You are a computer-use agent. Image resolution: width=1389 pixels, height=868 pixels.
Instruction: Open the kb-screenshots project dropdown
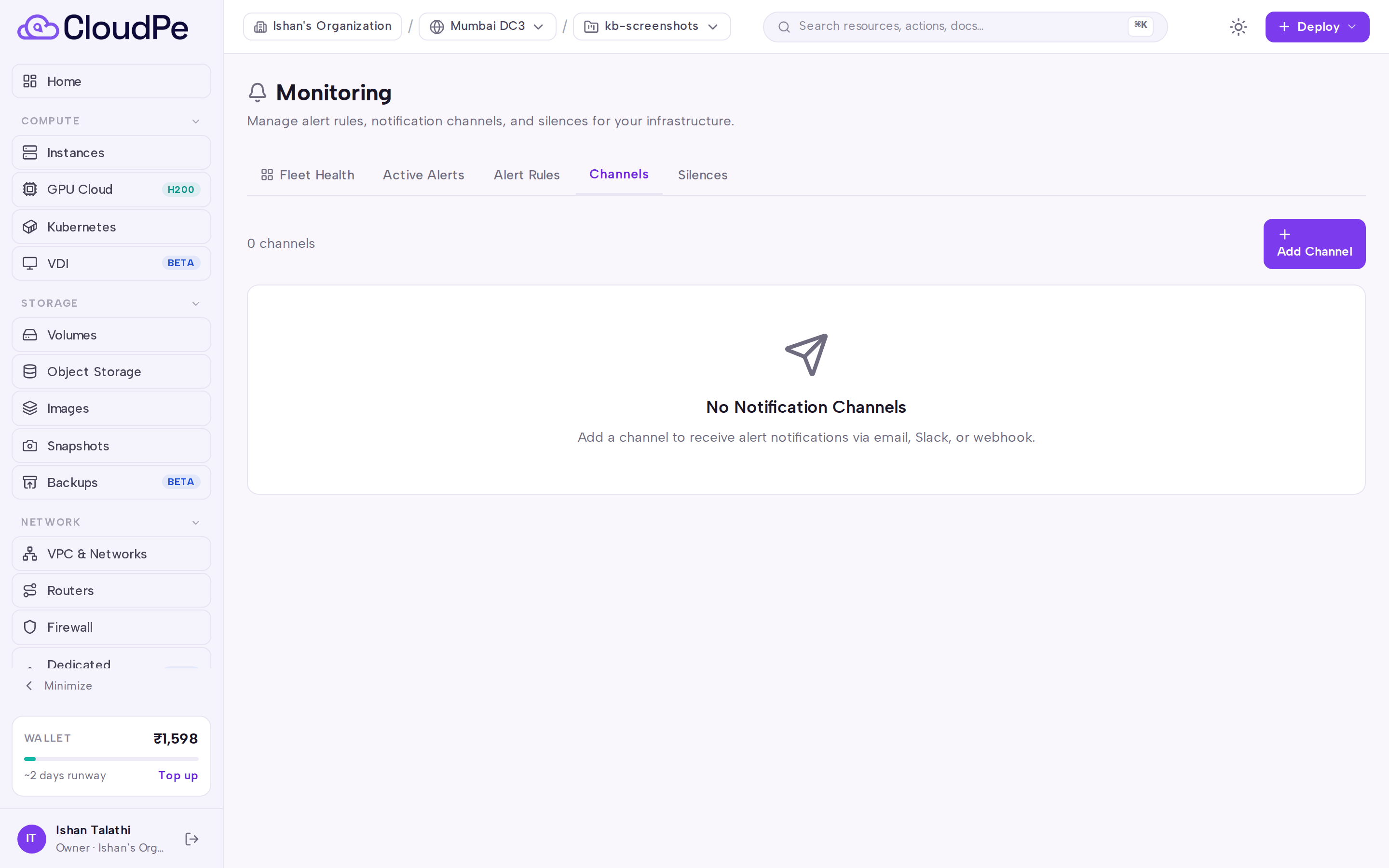652,27
